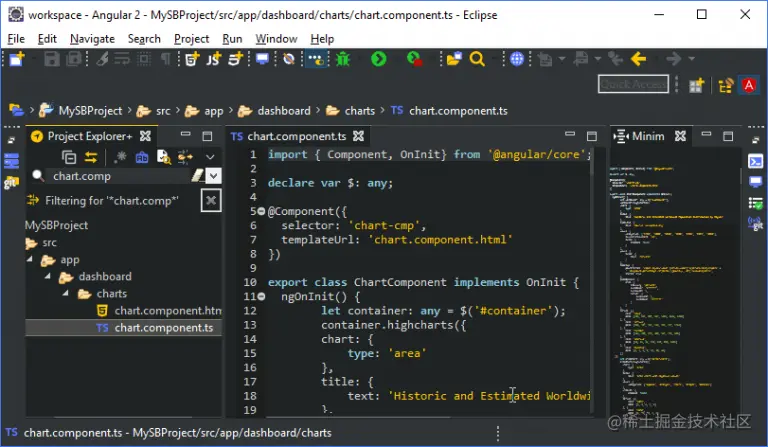Click the blue monitor toolbar icon
768x447 pixels.
pos(263,59)
